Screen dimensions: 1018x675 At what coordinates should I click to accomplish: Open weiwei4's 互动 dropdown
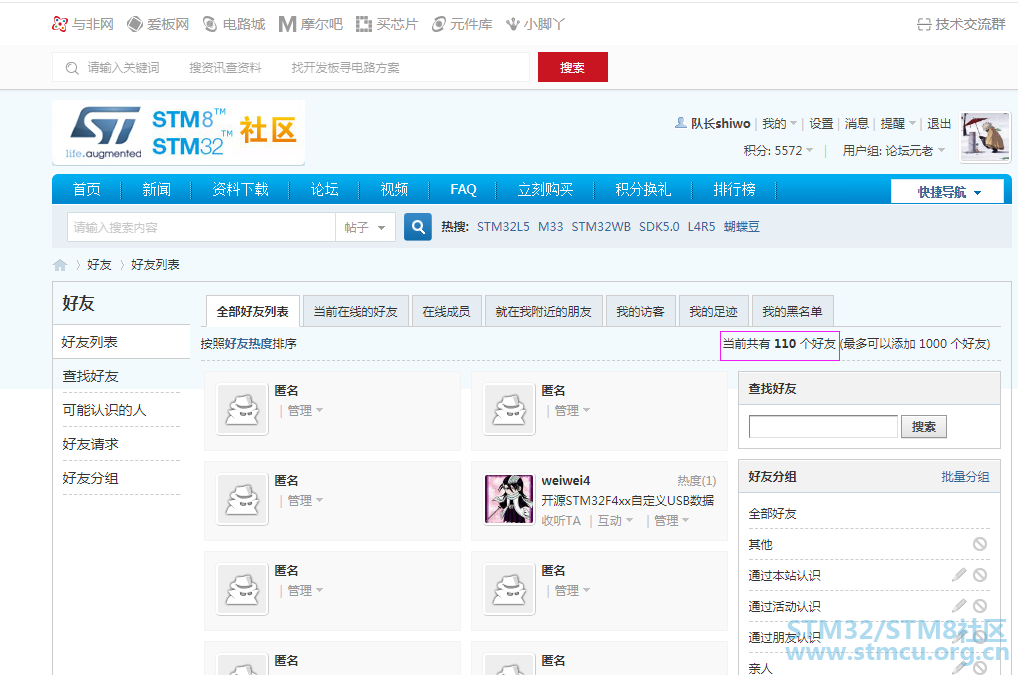tap(614, 521)
